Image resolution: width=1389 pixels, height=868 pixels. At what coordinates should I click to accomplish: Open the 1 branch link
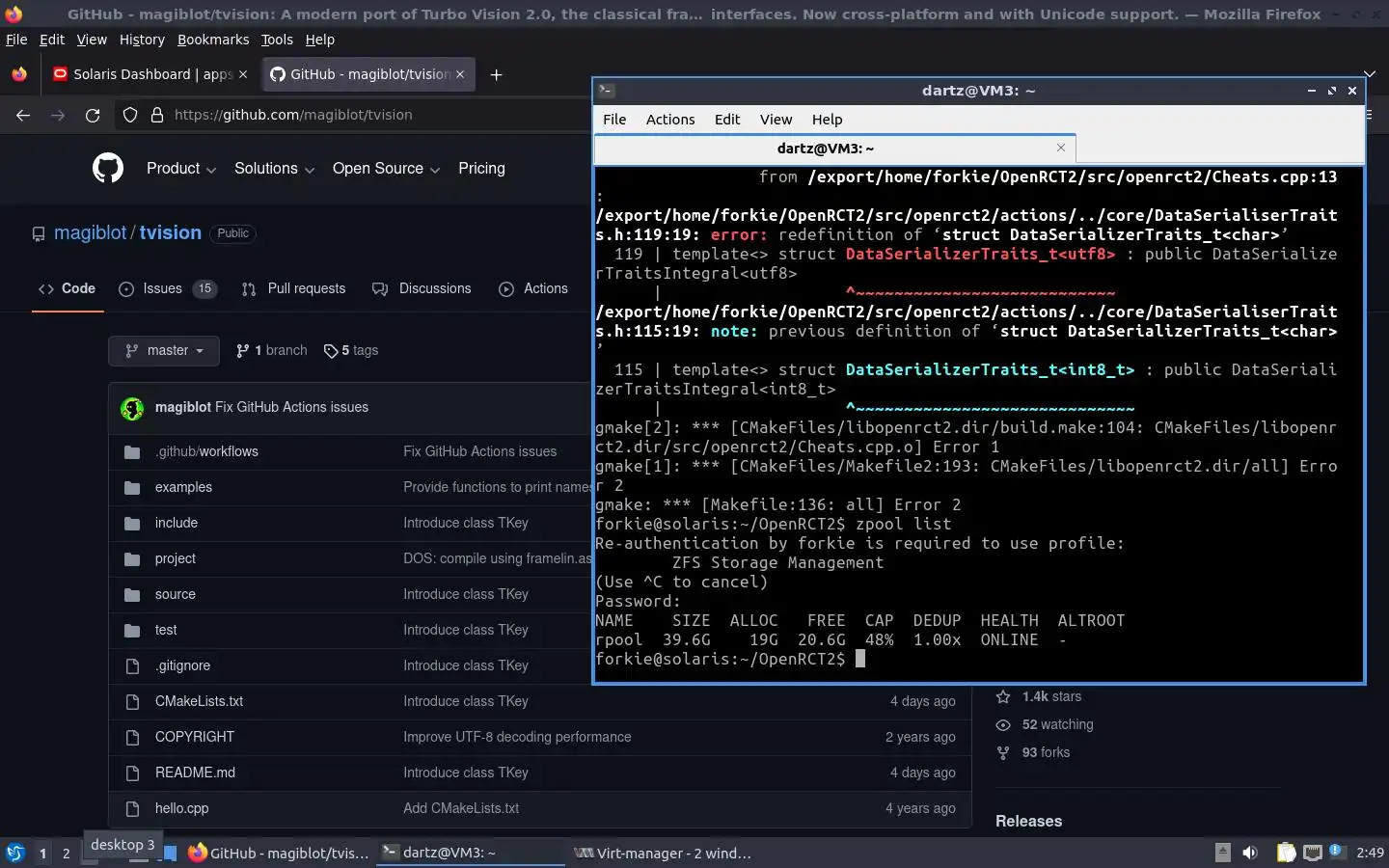272,350
